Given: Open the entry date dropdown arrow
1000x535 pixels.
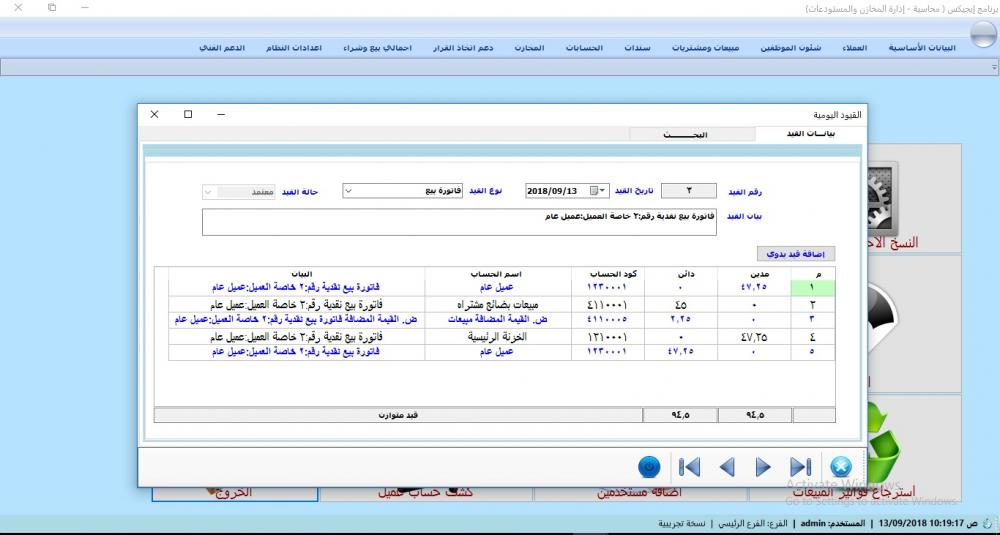Looking at the screenshot, I should [x=603, y=191].
